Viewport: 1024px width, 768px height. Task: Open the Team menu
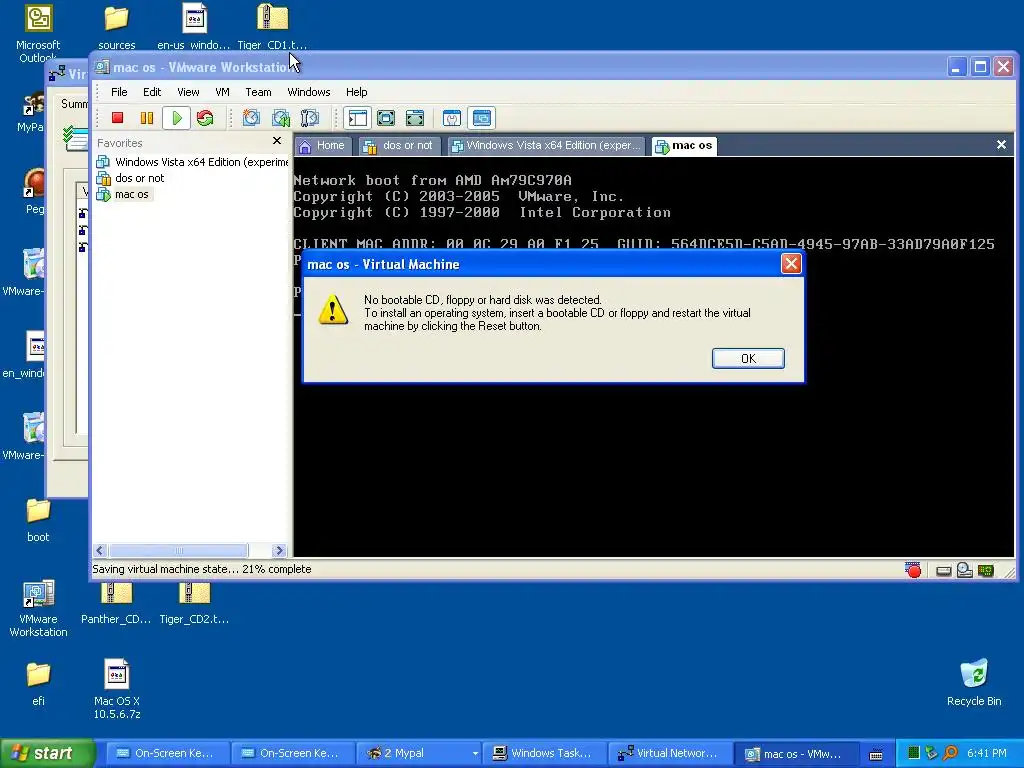258,92
